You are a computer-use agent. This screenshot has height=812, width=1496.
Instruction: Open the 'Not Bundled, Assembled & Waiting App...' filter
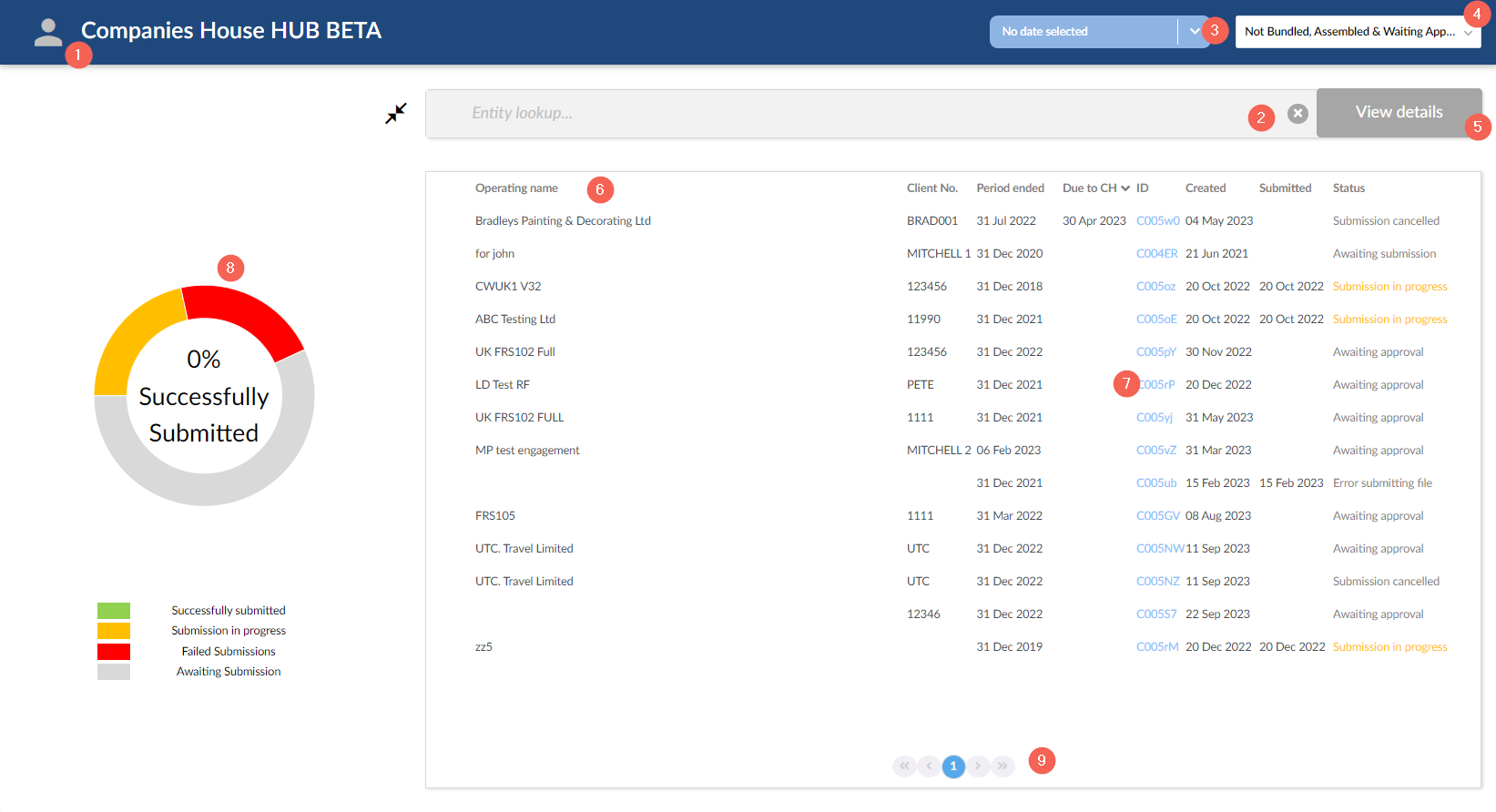[x=1358, y=32]
